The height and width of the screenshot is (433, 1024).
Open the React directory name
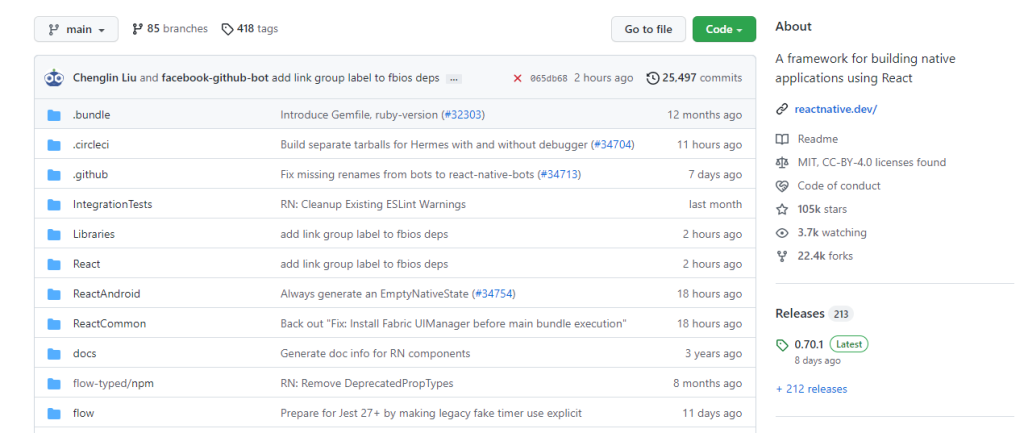tap(86, 264)
